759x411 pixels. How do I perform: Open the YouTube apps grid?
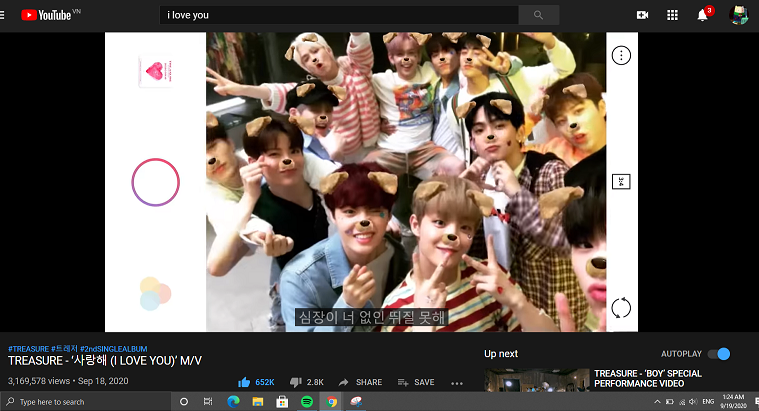(672, 15)
